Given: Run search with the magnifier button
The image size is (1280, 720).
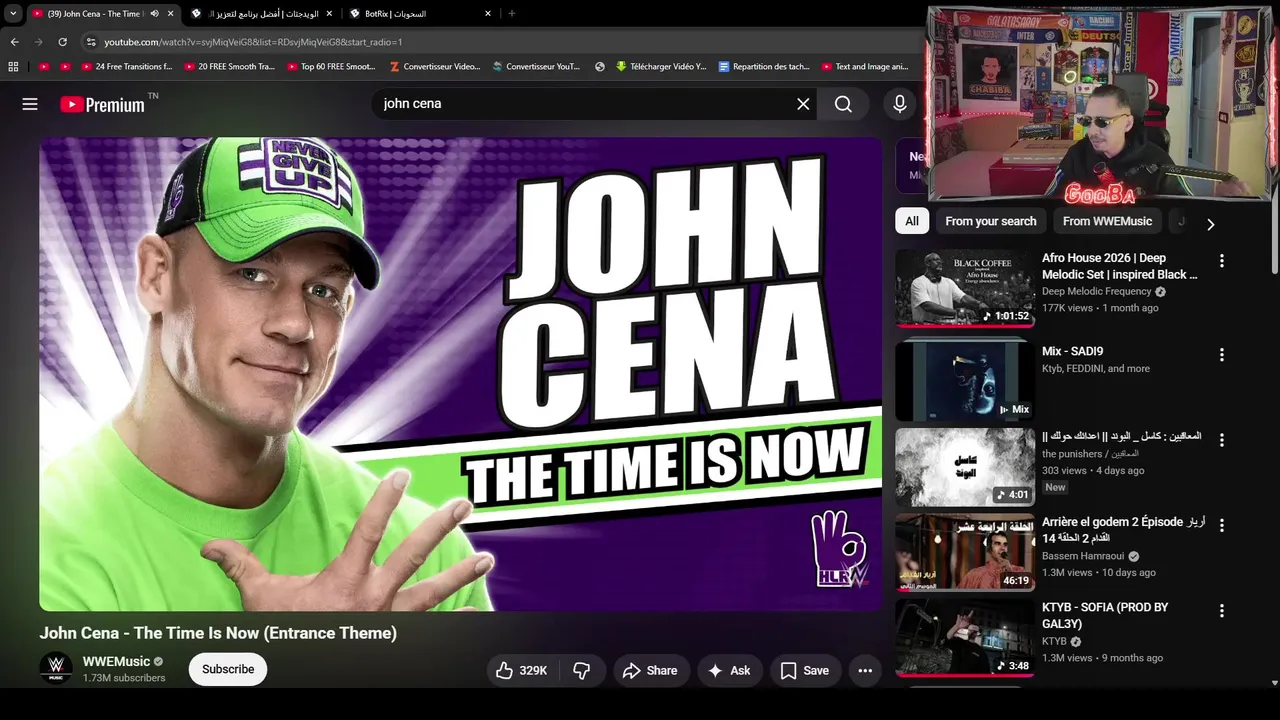Looking at the screenshot, I should 843,104.
